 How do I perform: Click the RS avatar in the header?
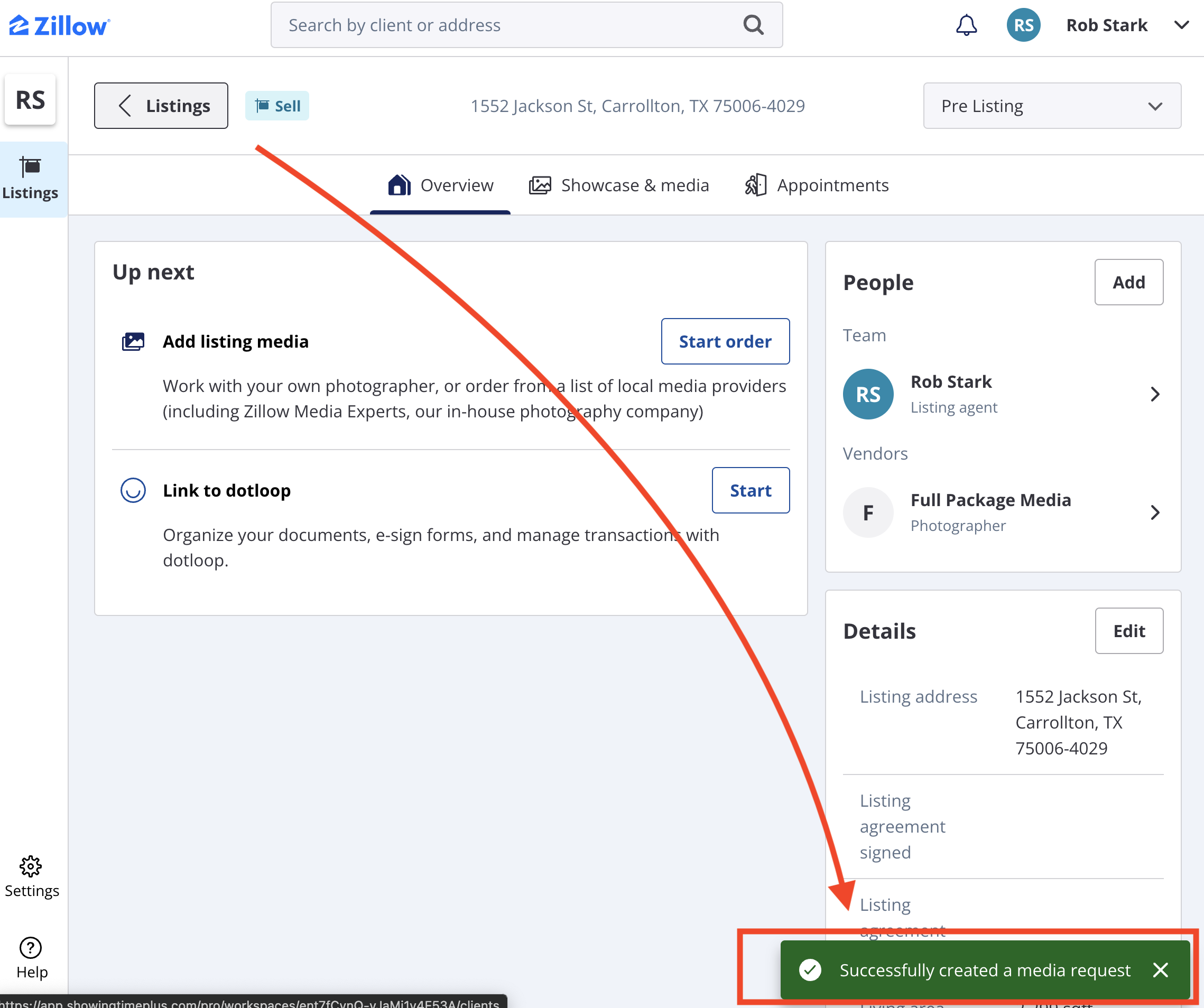click(x=1023, y=25)
